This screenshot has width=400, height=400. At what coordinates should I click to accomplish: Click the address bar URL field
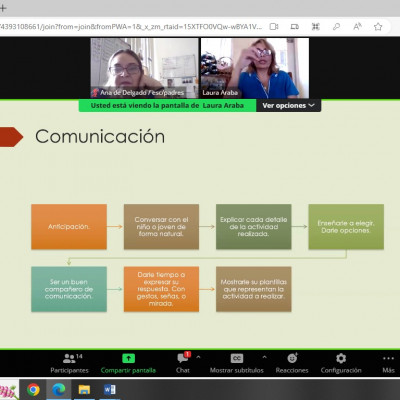click(131, 27)
